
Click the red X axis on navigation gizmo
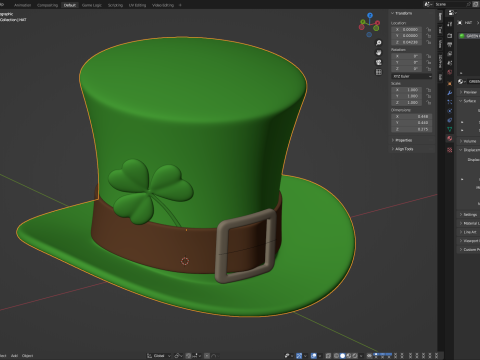point(377,23)
